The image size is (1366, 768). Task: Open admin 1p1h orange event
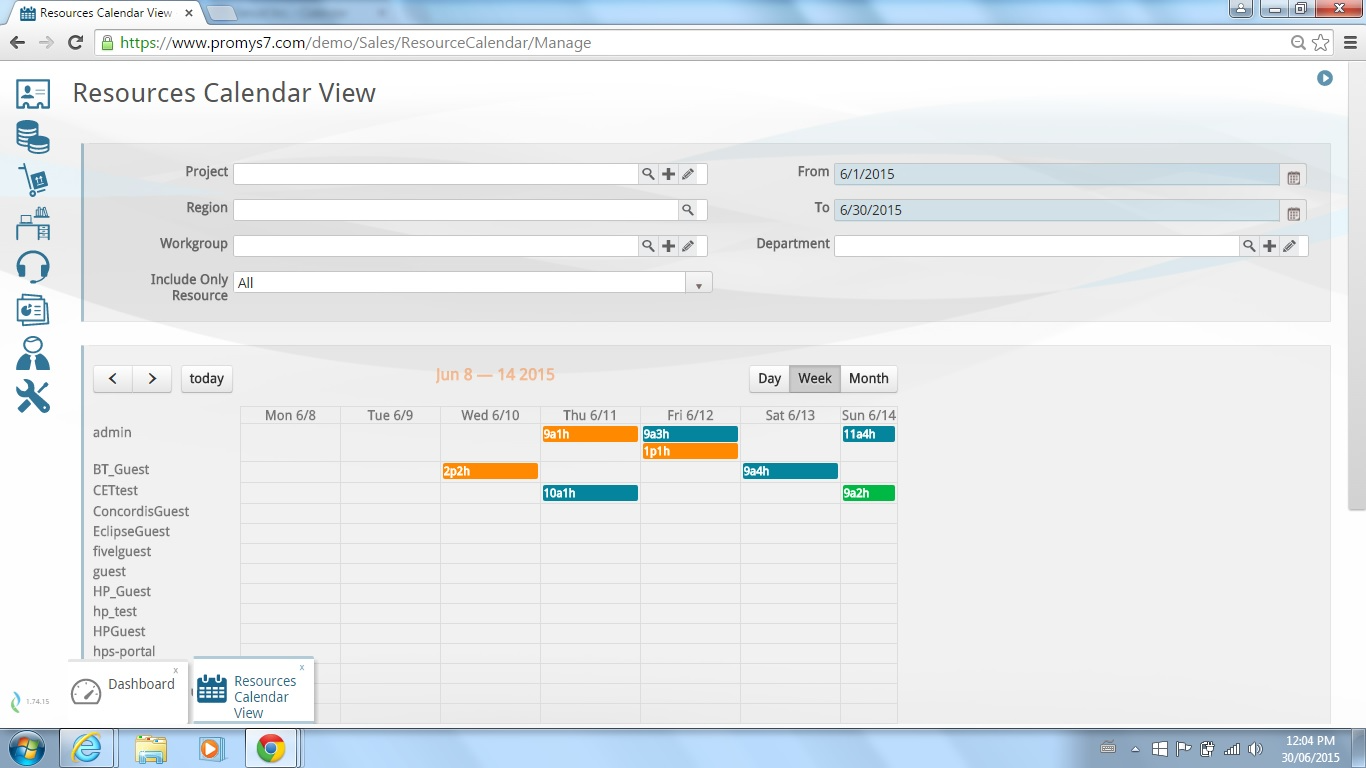pos(690,451)
